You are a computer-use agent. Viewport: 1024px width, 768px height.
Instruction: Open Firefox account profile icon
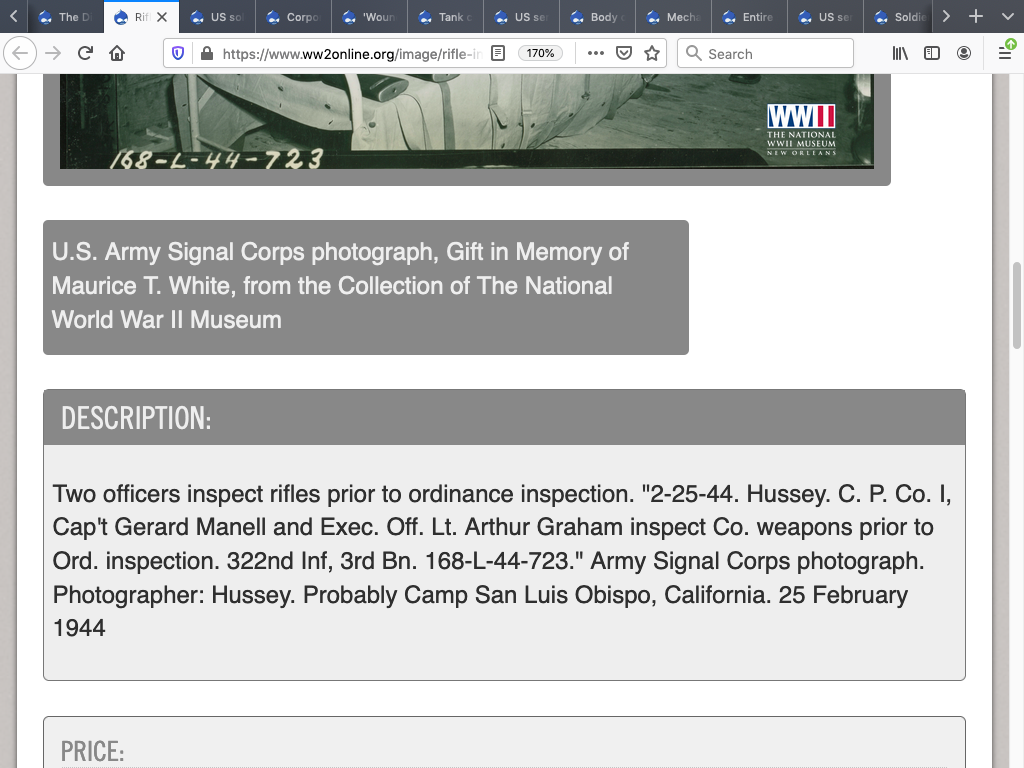[964, 54]
